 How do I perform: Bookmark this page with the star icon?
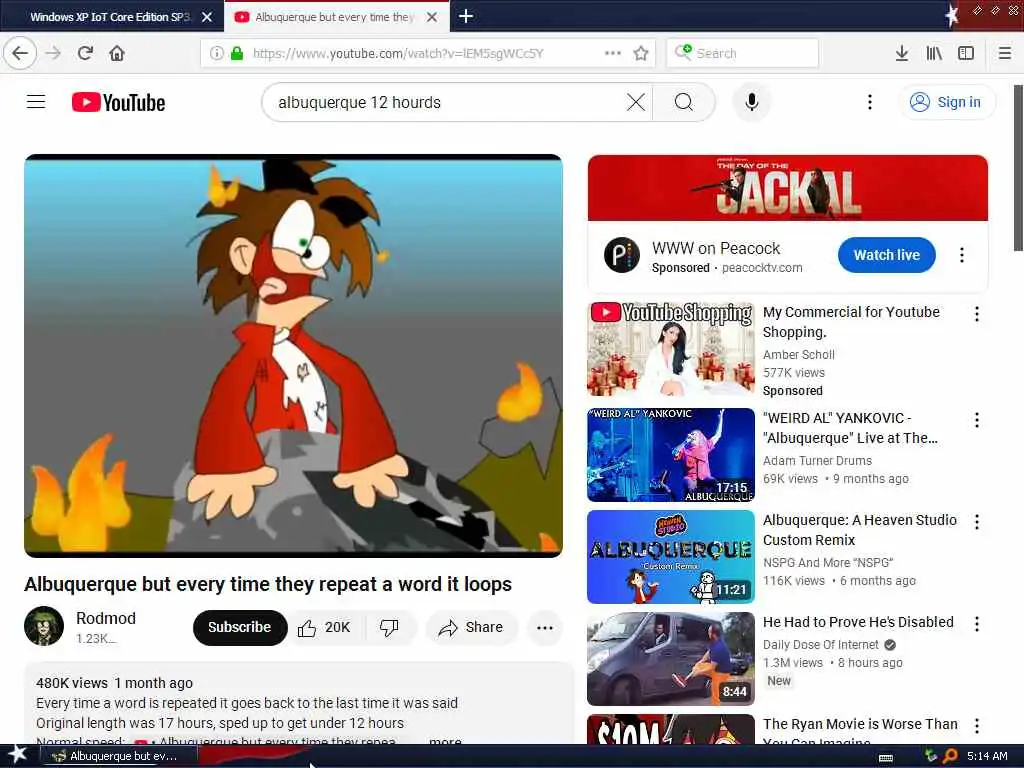641,53
